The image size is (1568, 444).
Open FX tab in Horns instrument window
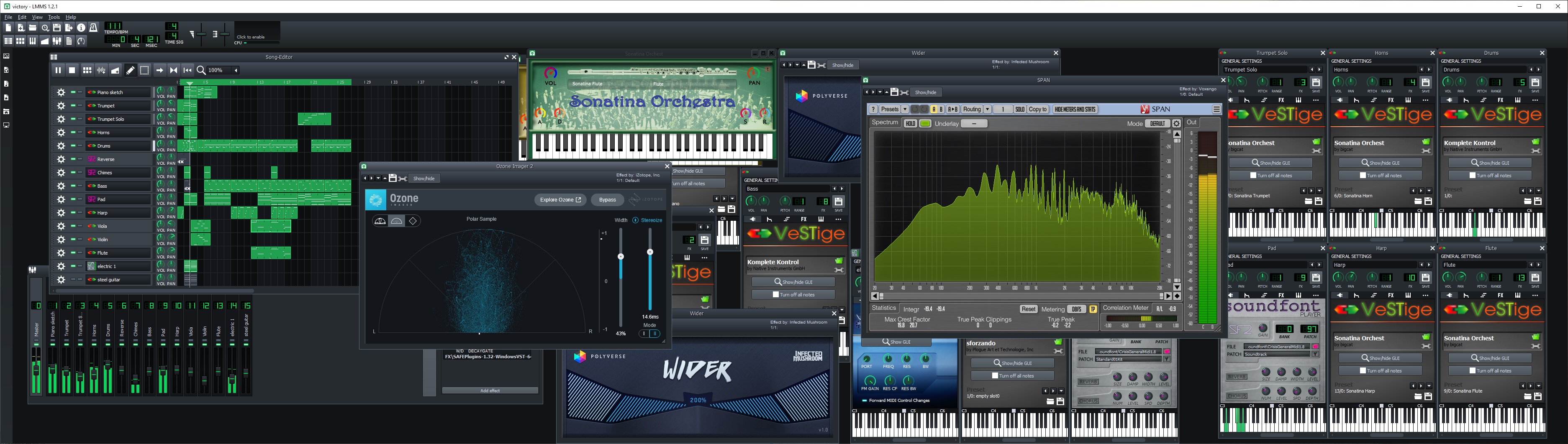coord(1391,100)
